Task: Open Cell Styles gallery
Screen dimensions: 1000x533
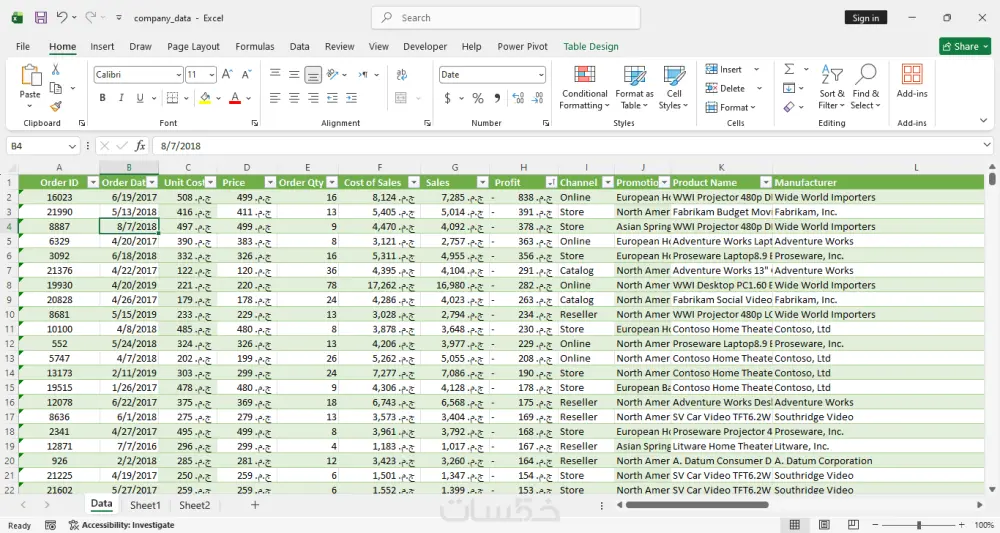Action: pyautogui.click(x=673, y=87)
